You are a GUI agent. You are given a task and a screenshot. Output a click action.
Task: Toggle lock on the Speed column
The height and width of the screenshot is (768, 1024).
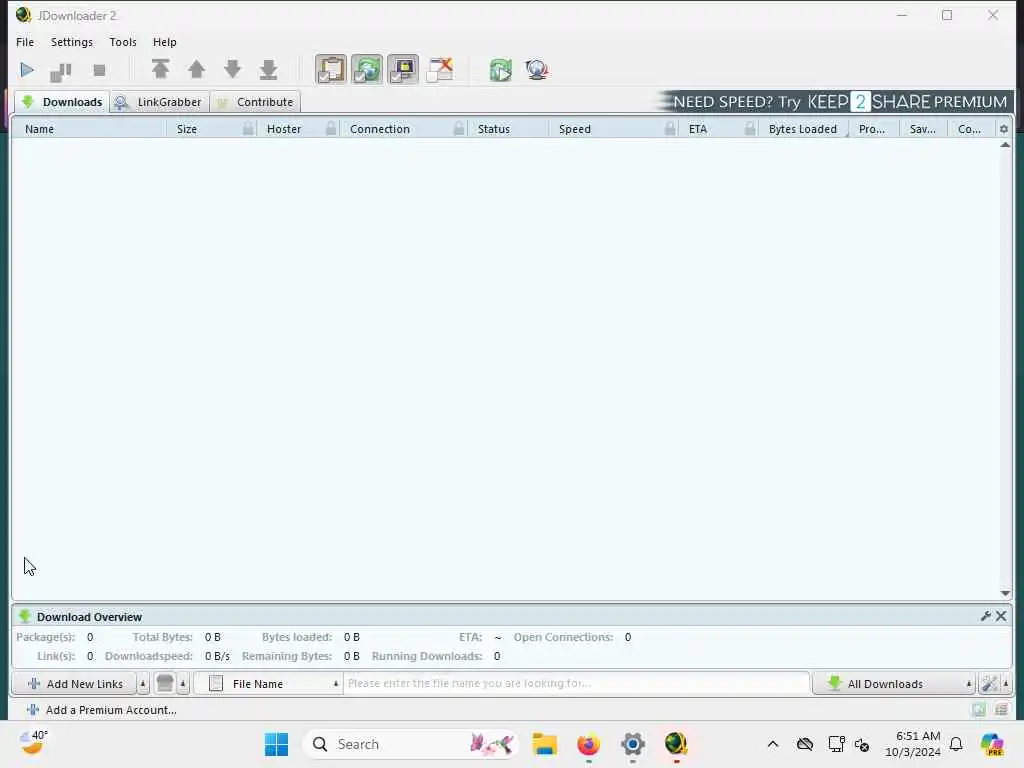(669, 129)
